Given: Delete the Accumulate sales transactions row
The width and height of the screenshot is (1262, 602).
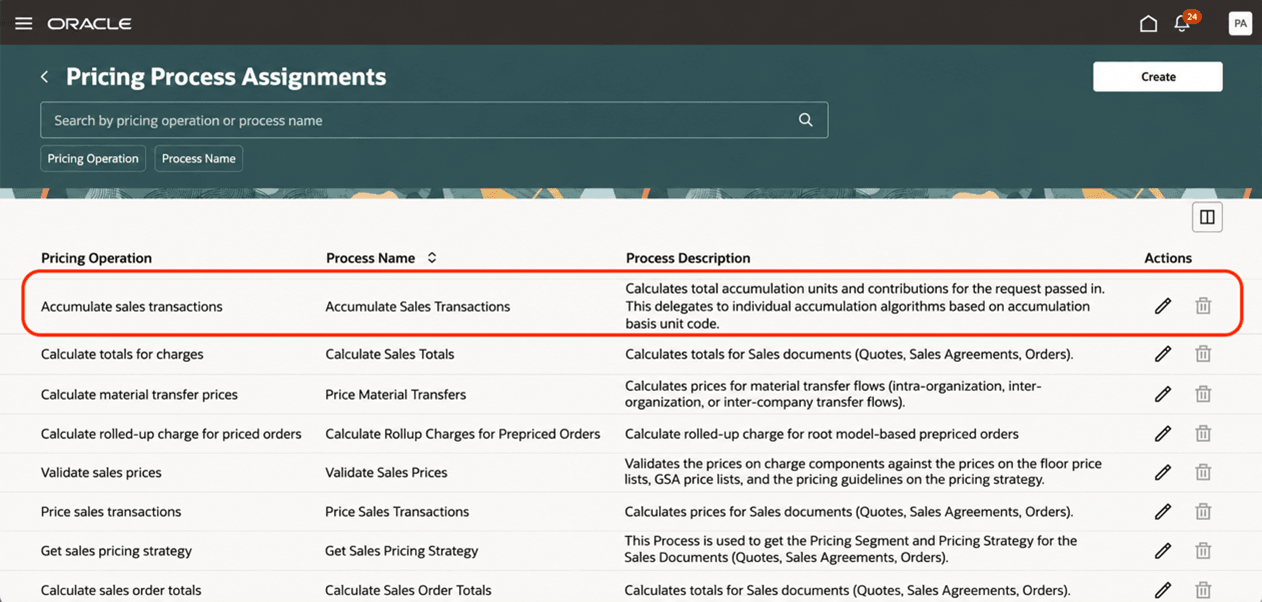Looking at the screenshot, I should point(1203,306).
